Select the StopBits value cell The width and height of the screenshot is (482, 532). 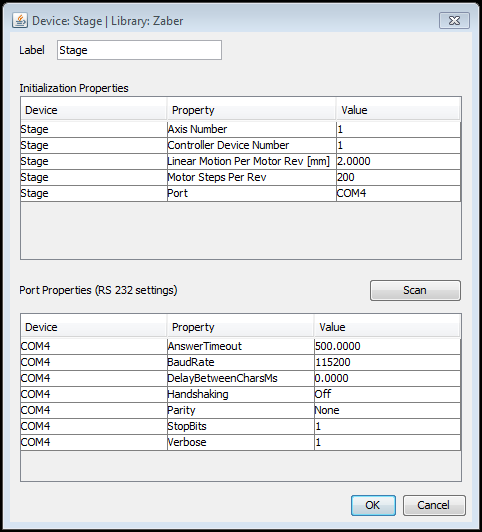[x=387, y=426]
